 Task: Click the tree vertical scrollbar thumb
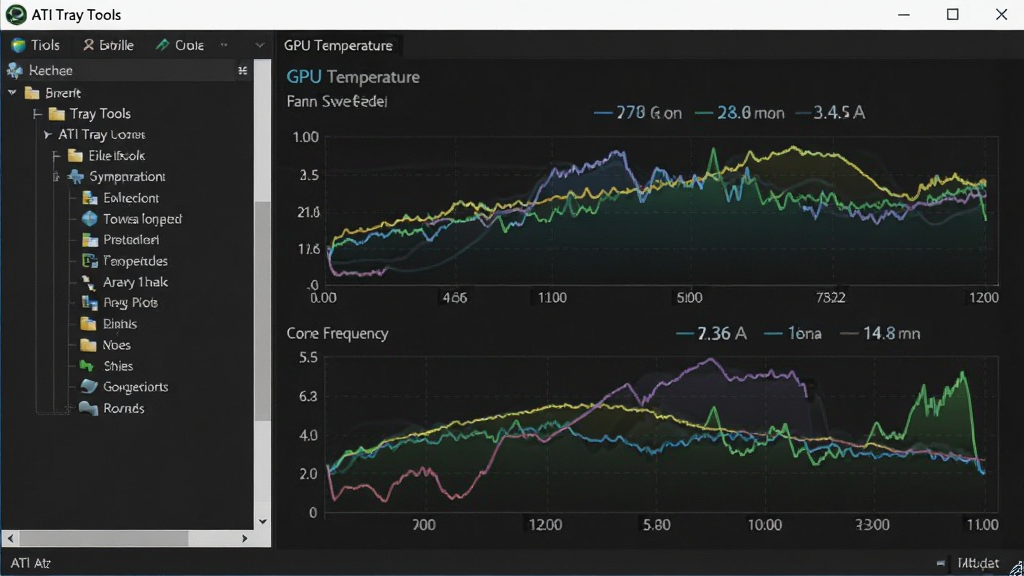click(263, 310)
